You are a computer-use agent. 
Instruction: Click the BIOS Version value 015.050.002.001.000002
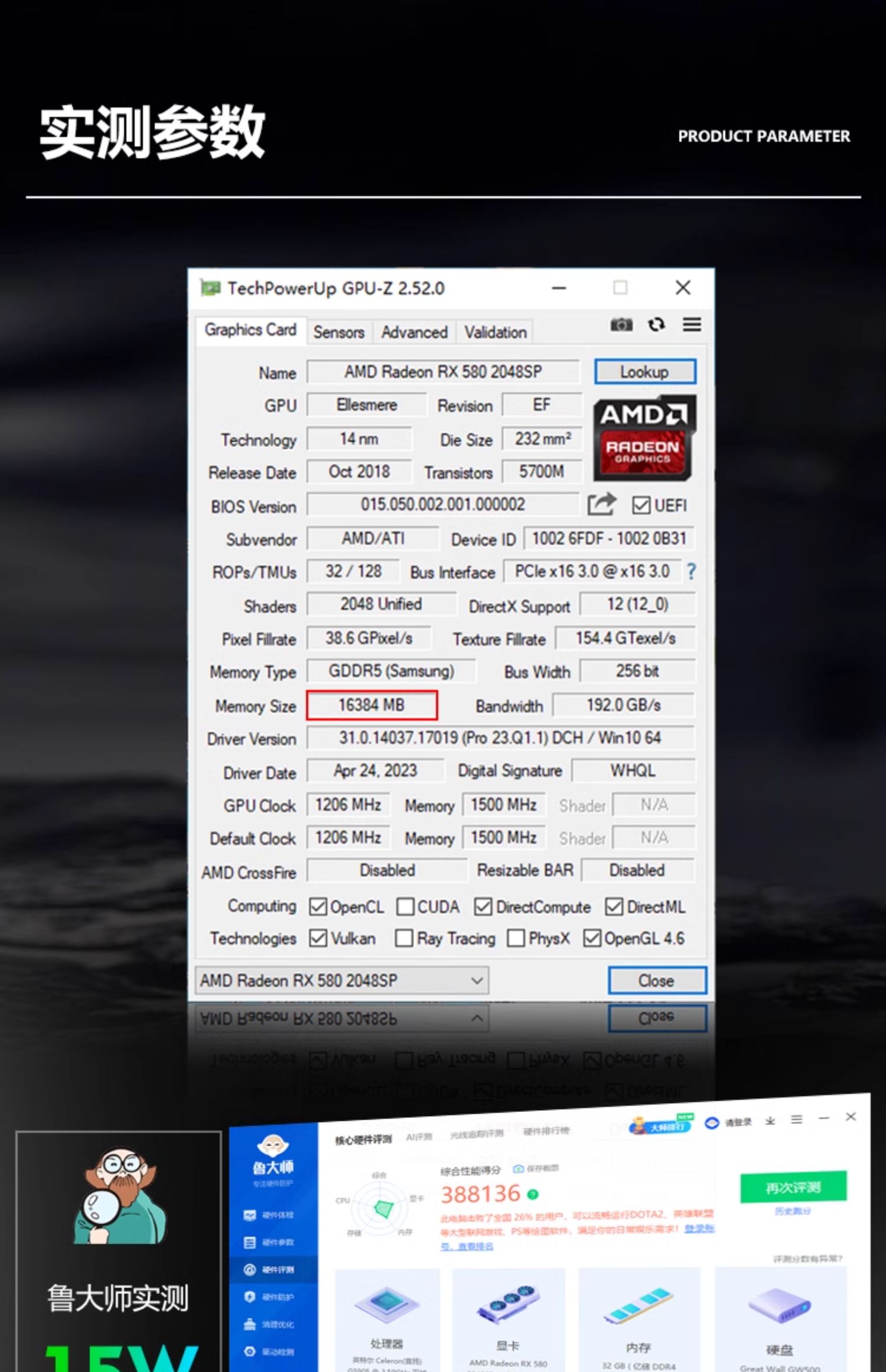(443, 504)
